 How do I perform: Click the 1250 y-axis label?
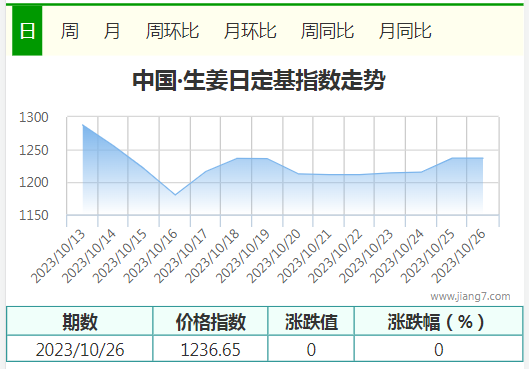[34, 150]
